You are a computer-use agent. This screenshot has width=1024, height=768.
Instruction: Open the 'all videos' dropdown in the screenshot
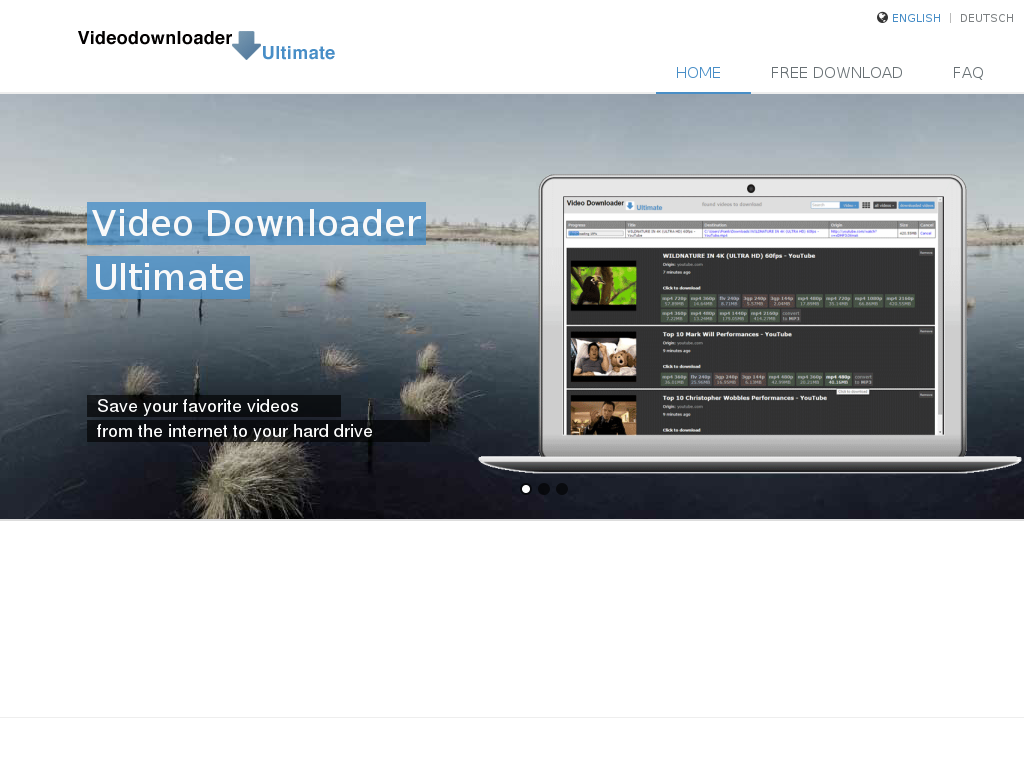pyautogui.click(x=884, y=205)
